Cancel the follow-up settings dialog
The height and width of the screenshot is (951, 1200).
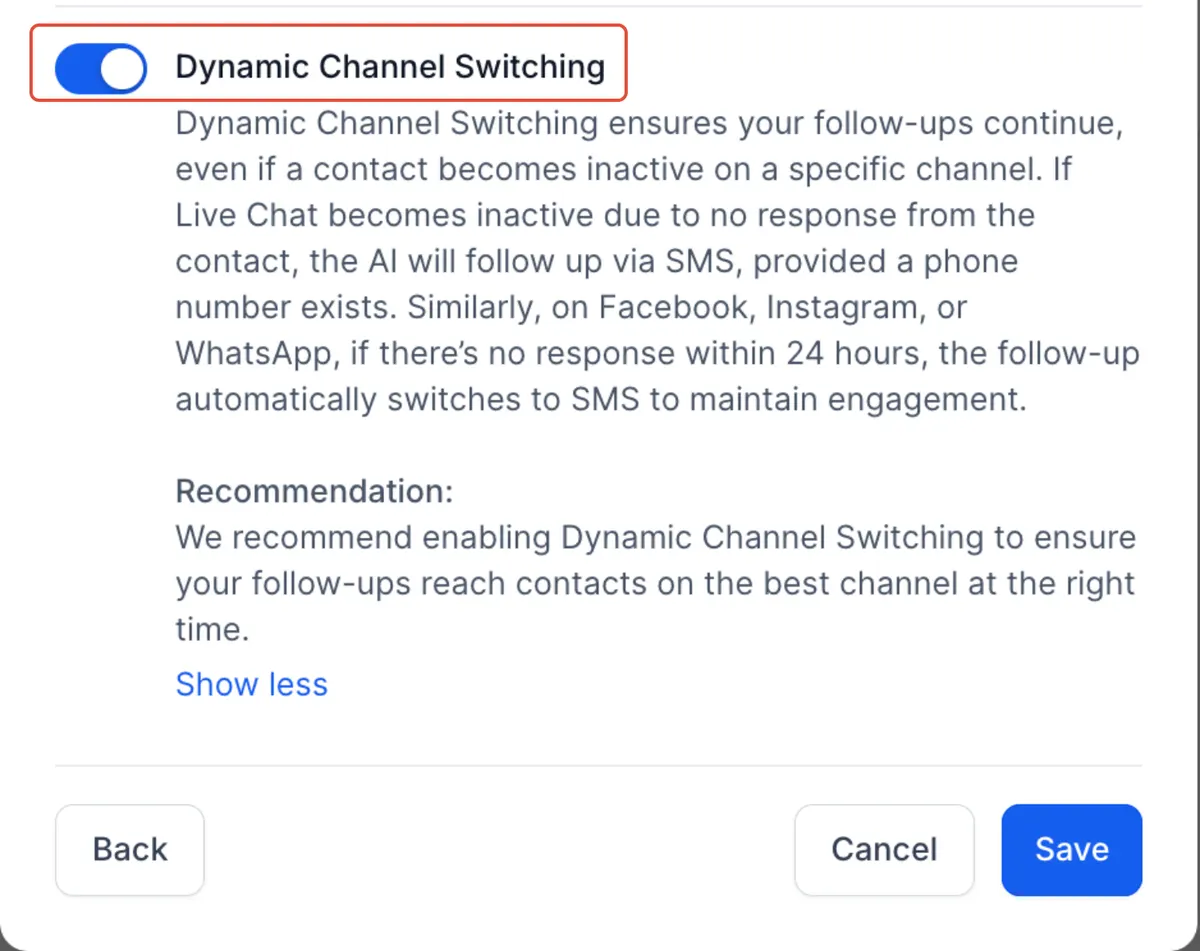[x=884, y=850]
